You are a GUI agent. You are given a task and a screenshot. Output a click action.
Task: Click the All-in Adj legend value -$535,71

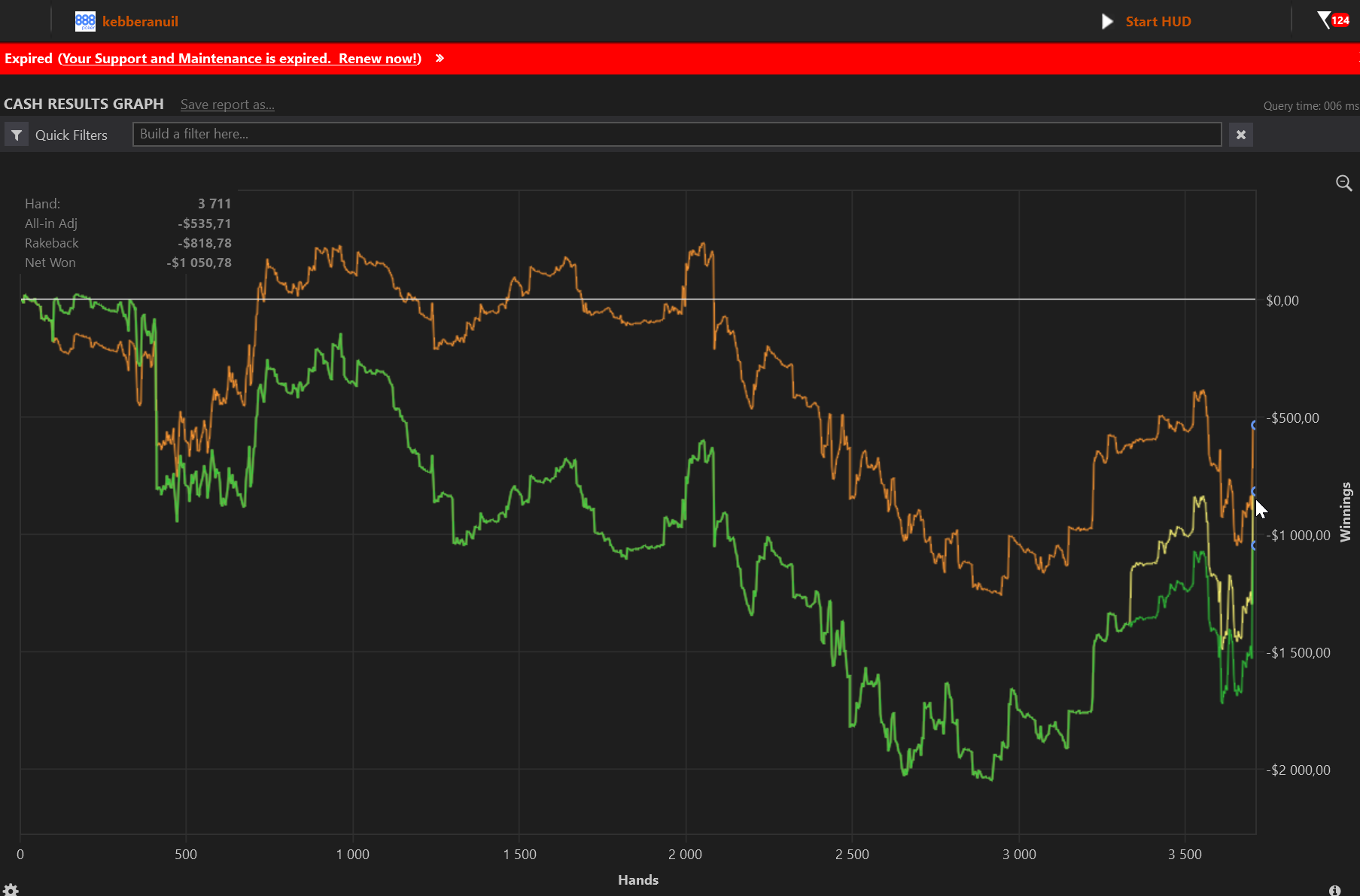pyautogui.click(x=205, y=223)
